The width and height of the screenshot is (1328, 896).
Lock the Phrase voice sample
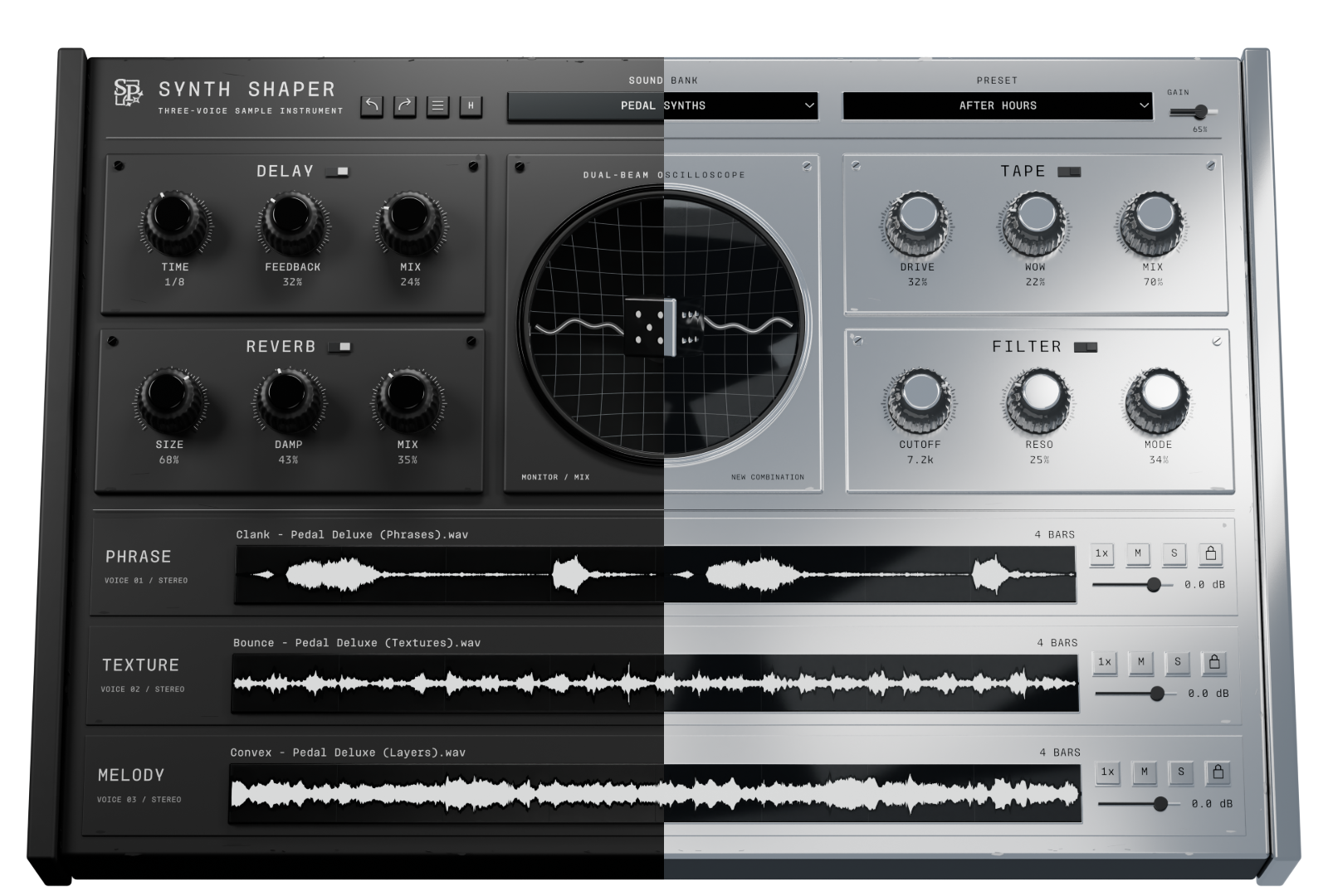tap(1210, 553)
